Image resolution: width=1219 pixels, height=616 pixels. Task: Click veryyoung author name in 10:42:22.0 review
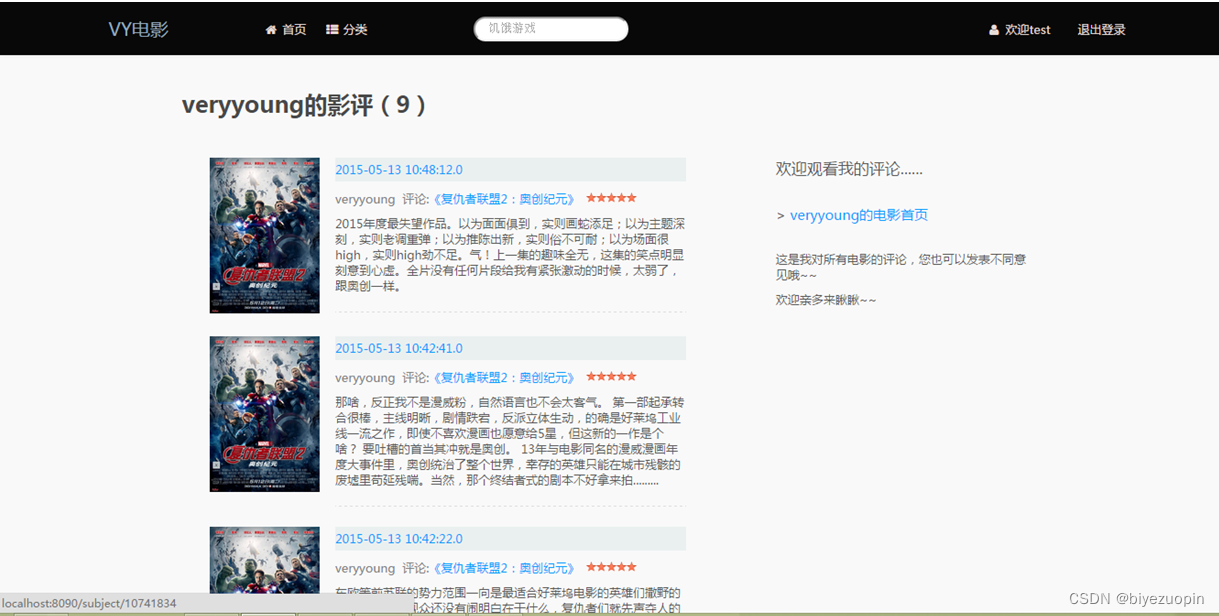[x=365, y=568]
